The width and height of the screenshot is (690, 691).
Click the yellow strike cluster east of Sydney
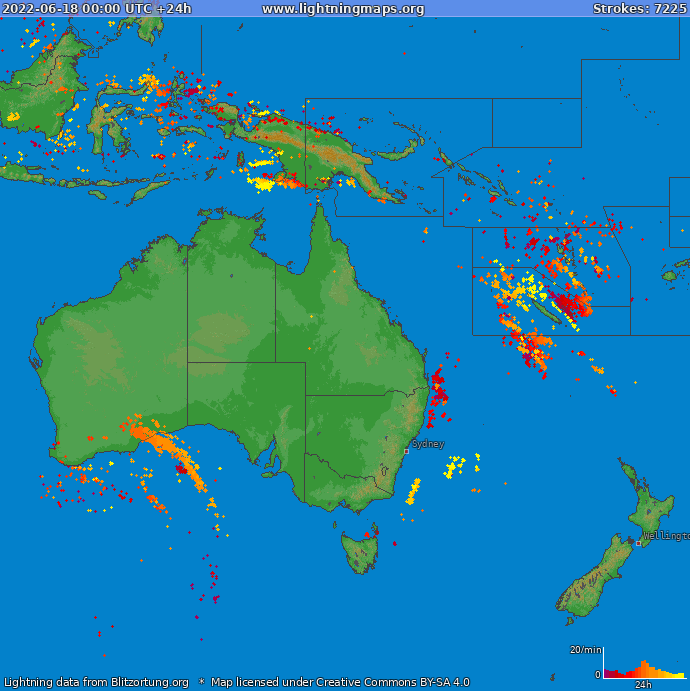point(457,465)
